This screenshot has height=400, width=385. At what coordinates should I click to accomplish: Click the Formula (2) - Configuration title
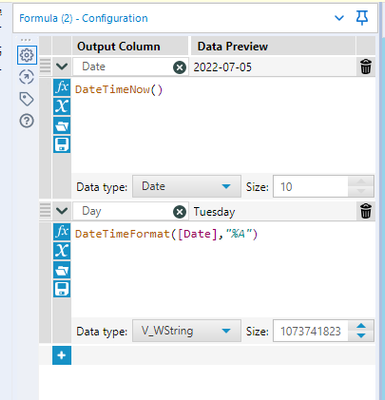pyautogui.click(x=83, y=18)
